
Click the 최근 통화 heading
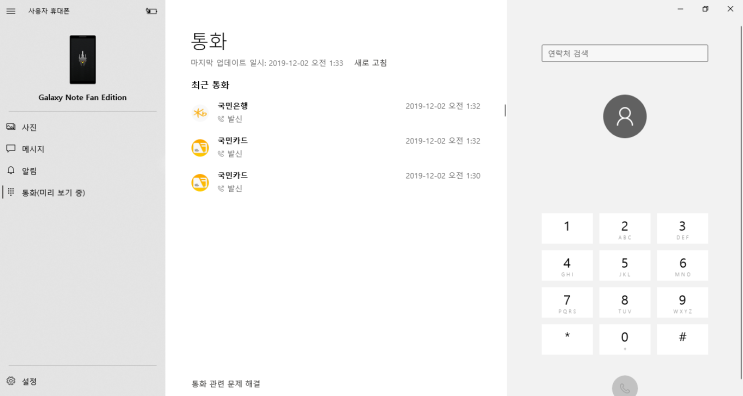click(x=210, y=85)
